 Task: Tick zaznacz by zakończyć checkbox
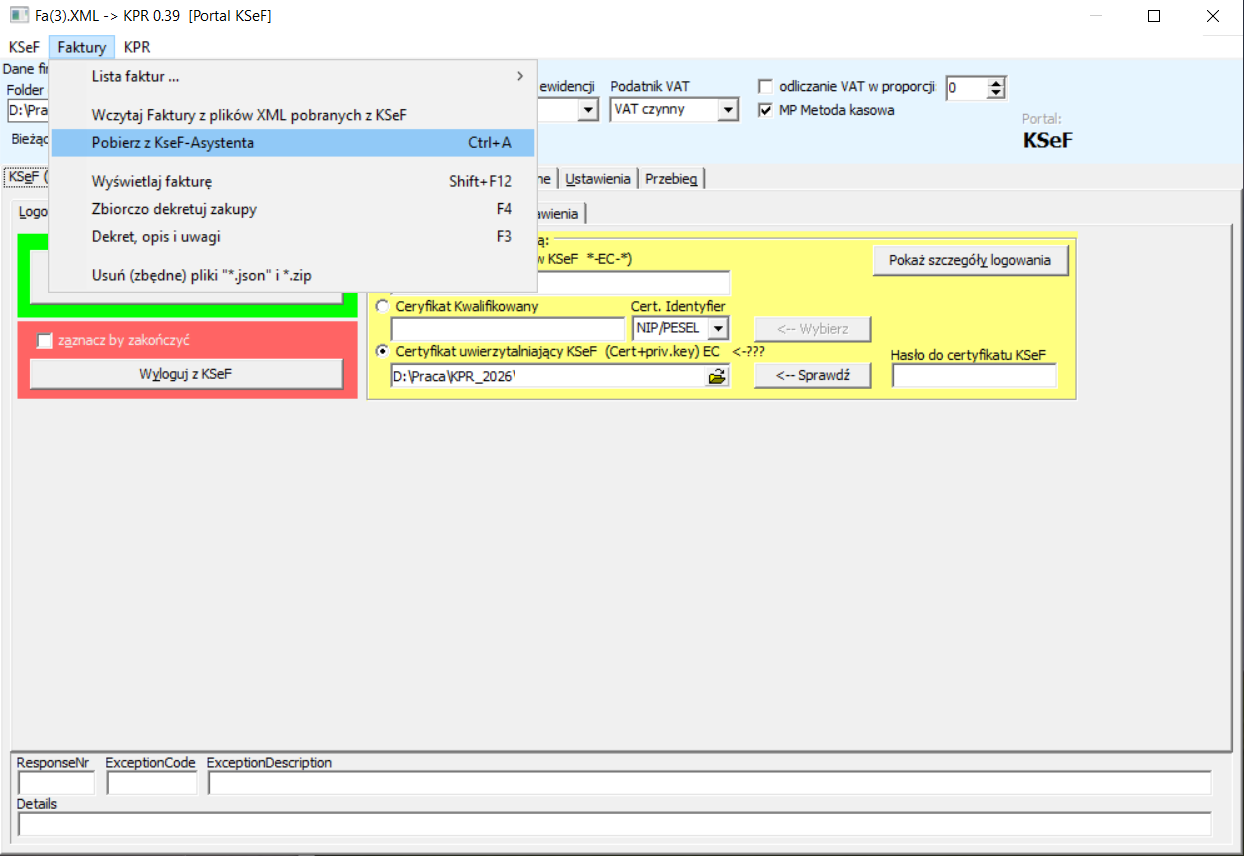pyautogui.click(x=44, y=341)
